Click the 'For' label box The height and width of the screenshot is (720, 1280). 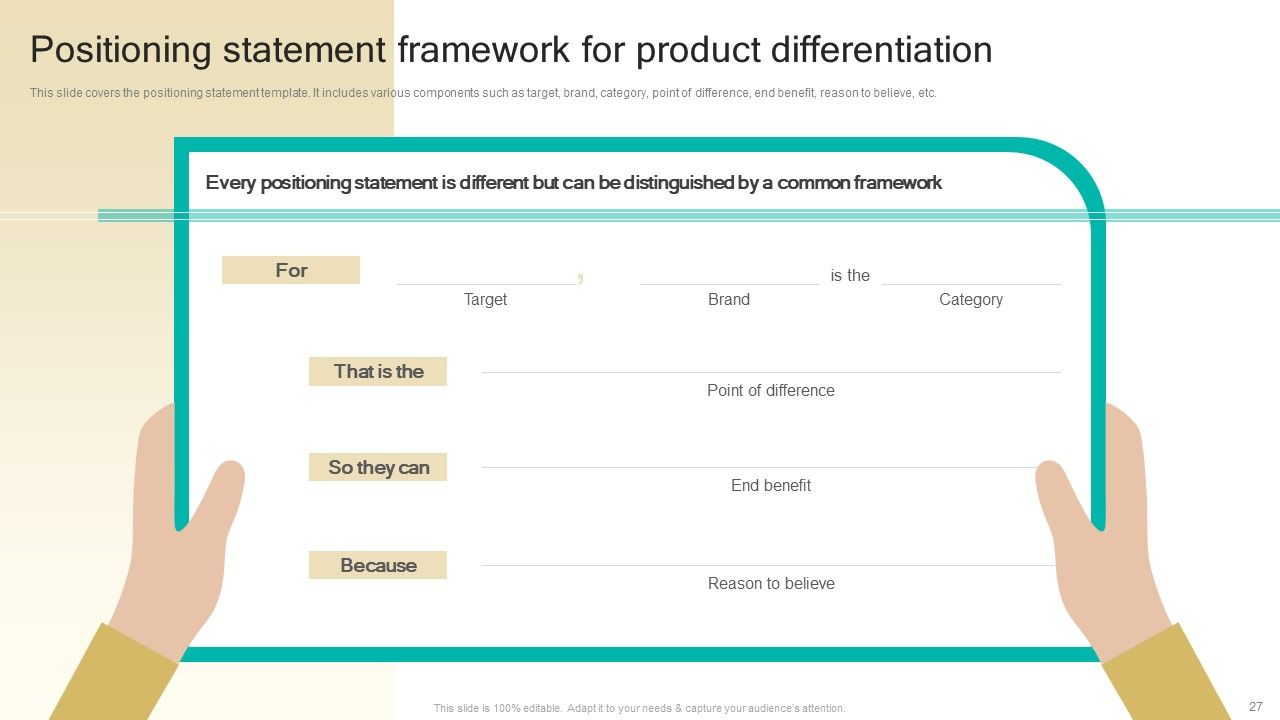pos(291,270)
